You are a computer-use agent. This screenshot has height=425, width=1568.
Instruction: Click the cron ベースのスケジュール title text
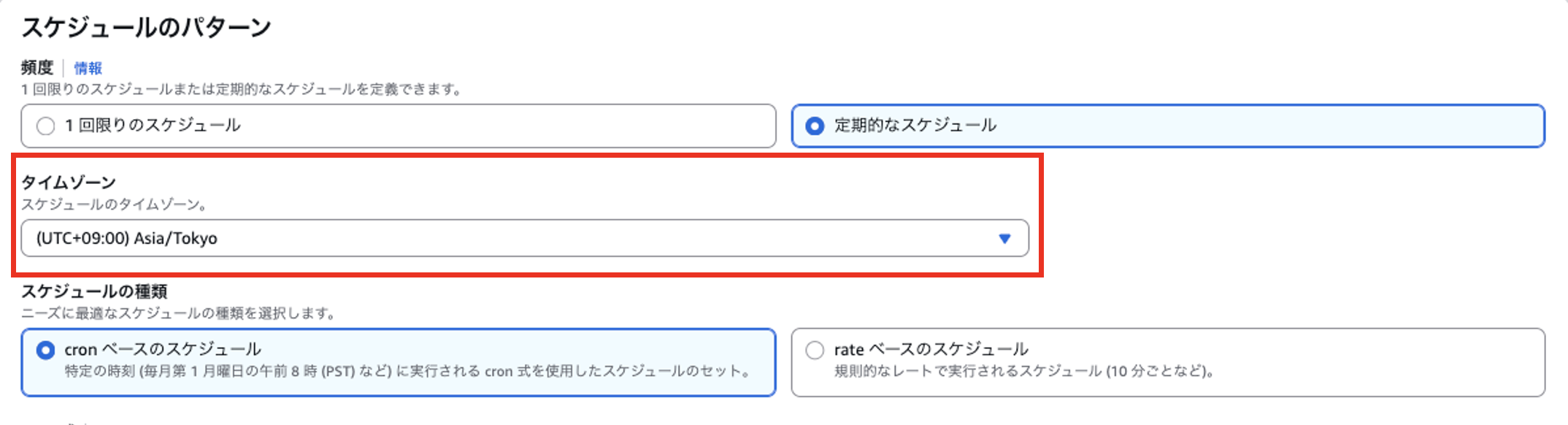(163, 349)
